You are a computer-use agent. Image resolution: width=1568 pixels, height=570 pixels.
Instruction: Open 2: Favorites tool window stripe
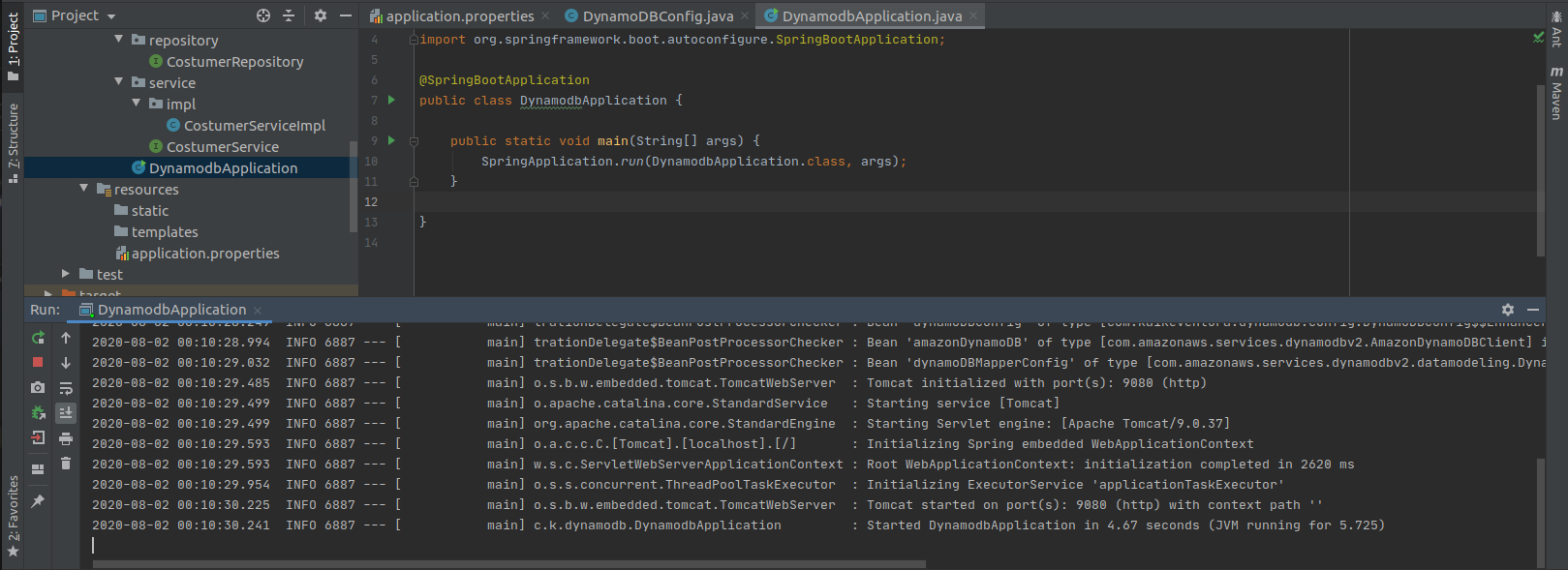point(13,516)
